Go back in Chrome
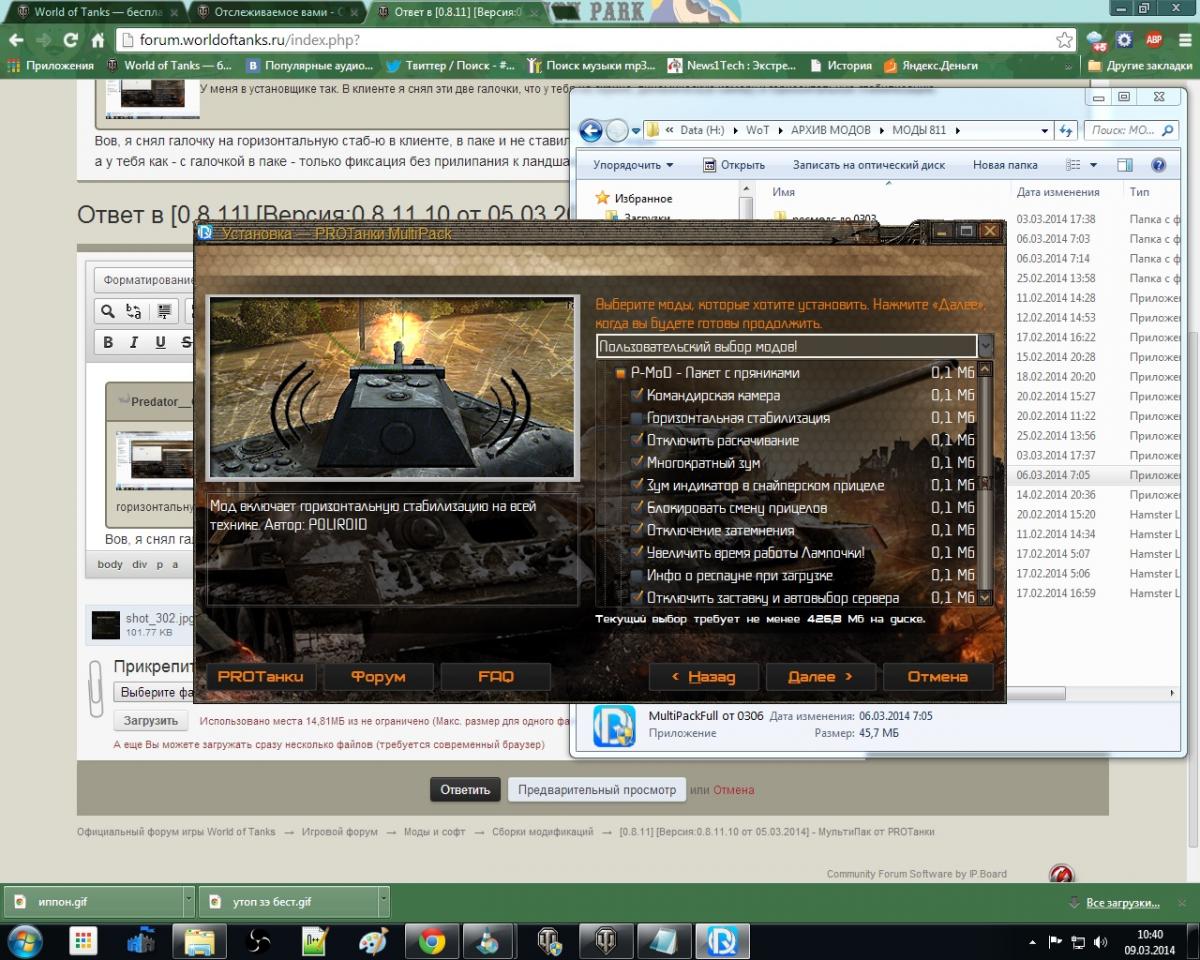Screen dimensions: 1200x960 (x=16, y=41)
